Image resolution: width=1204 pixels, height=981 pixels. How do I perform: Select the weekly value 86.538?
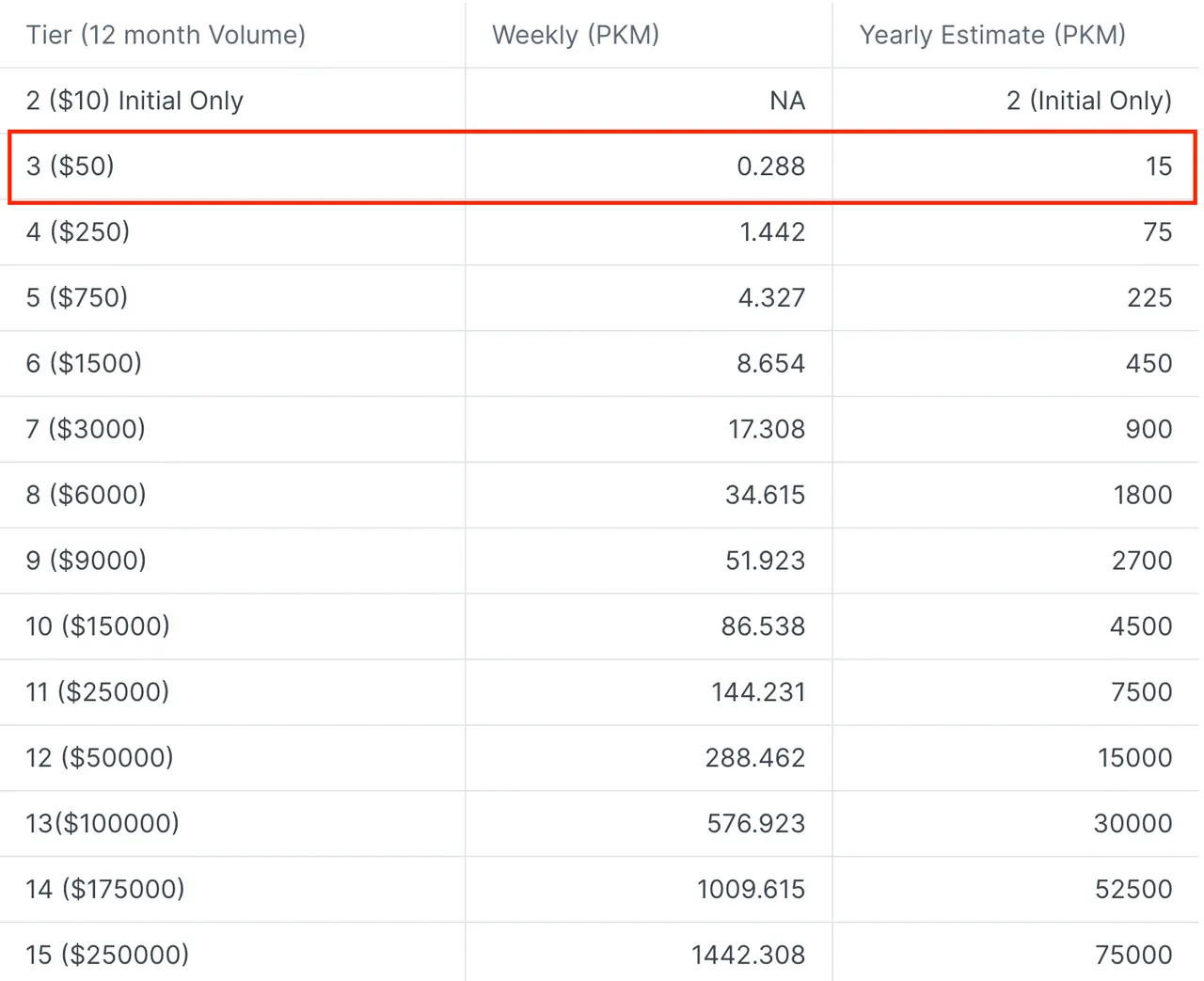(763, 626)
